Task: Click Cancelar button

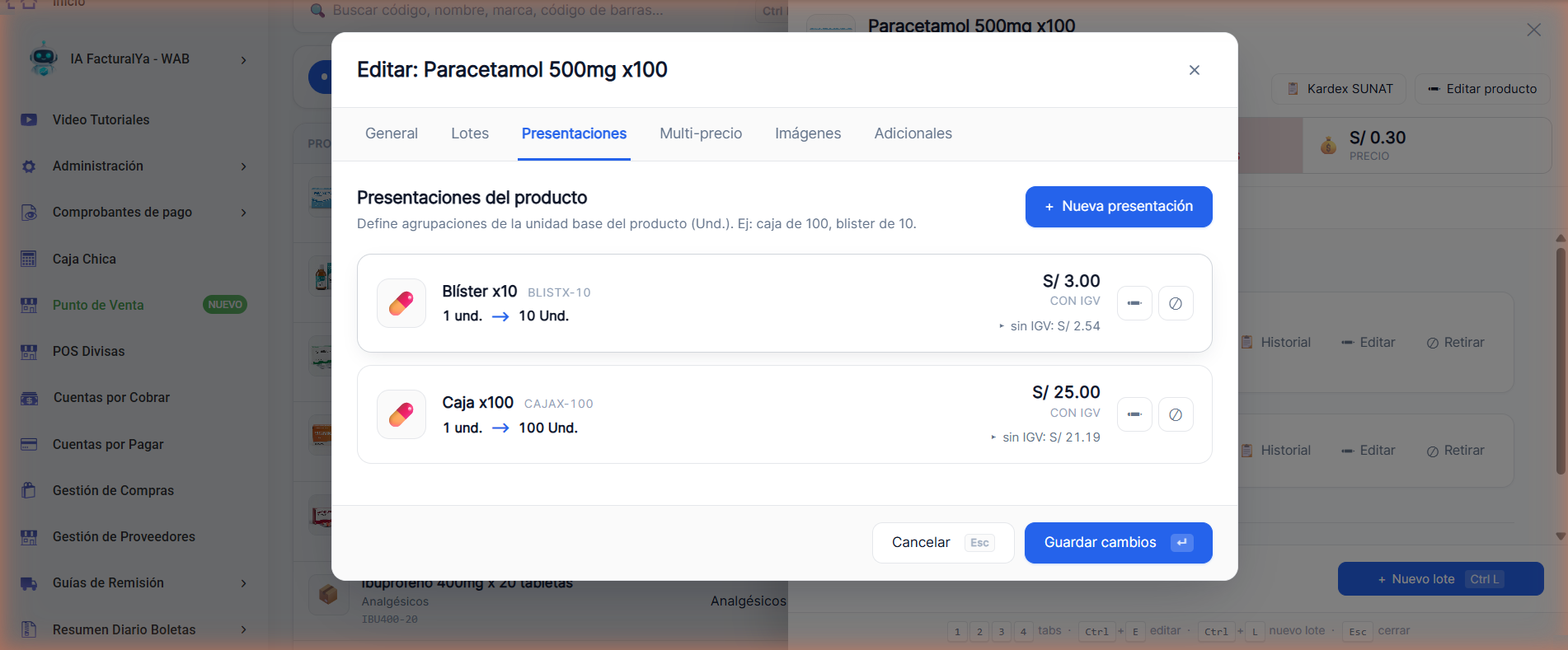Action: [x=943, y=543]
